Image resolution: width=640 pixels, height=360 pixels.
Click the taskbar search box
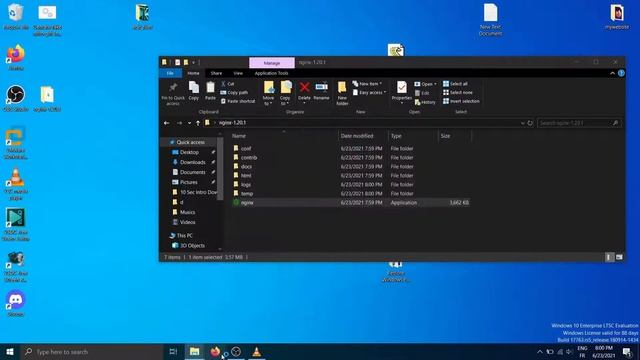[x=92, y=352]
